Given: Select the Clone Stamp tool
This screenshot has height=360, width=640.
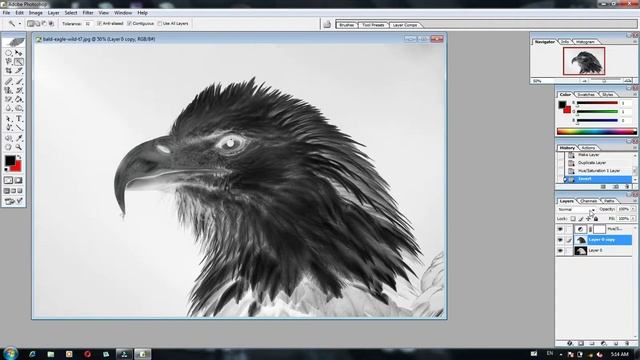Looking at the screenshot, I should tap(8, 91).
